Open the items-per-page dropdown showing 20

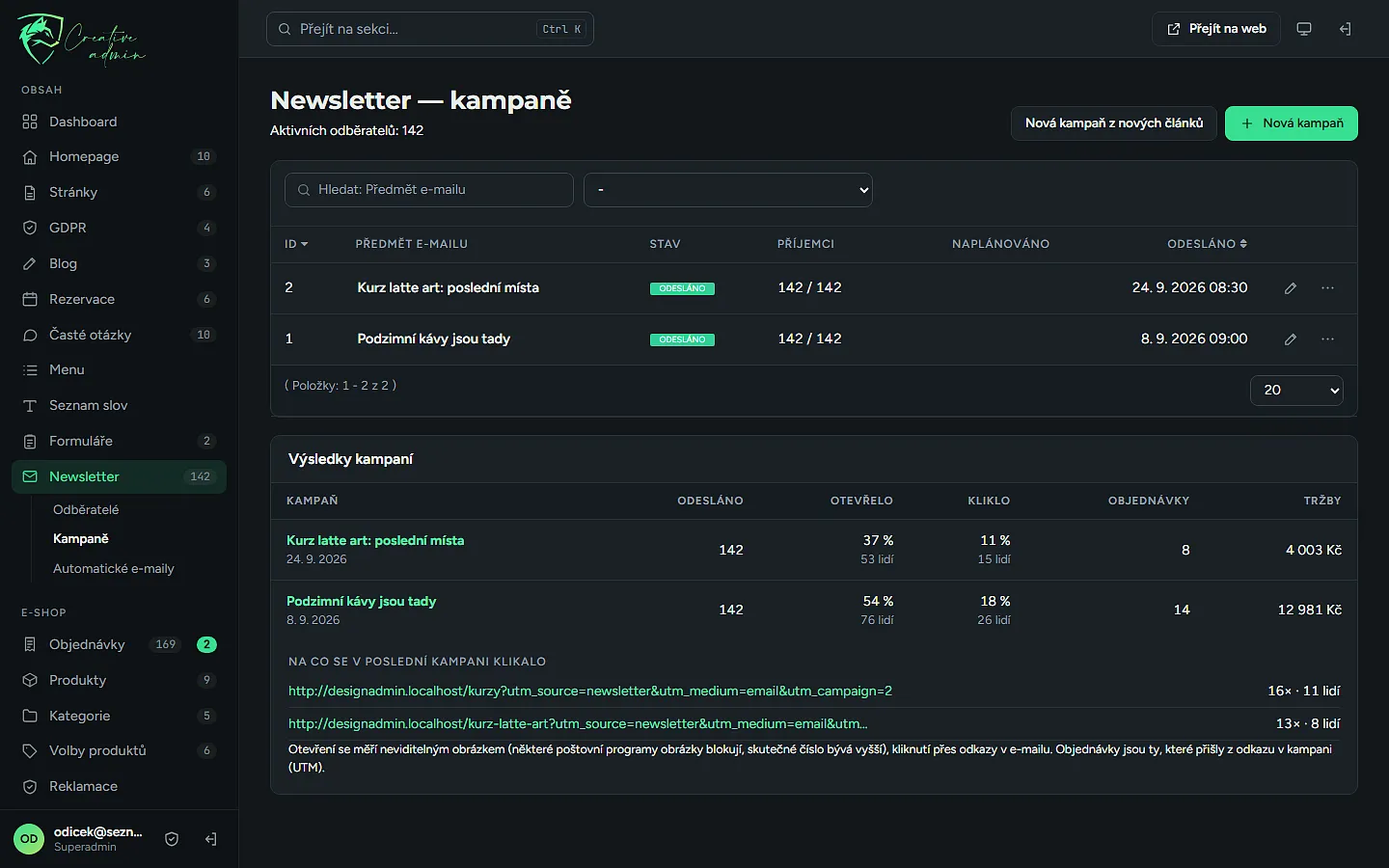[1296, 391]
